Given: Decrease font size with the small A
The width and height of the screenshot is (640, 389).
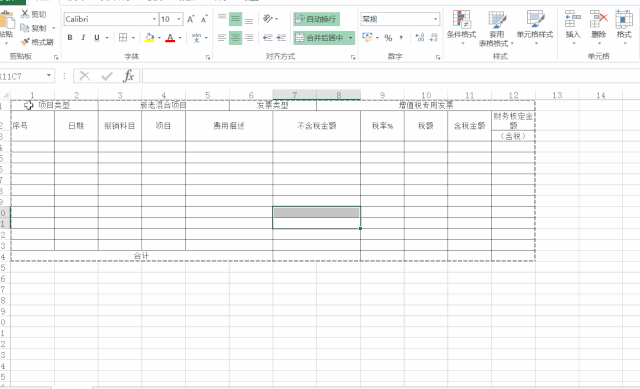Looking at the screenshot, I should point(204,19).
